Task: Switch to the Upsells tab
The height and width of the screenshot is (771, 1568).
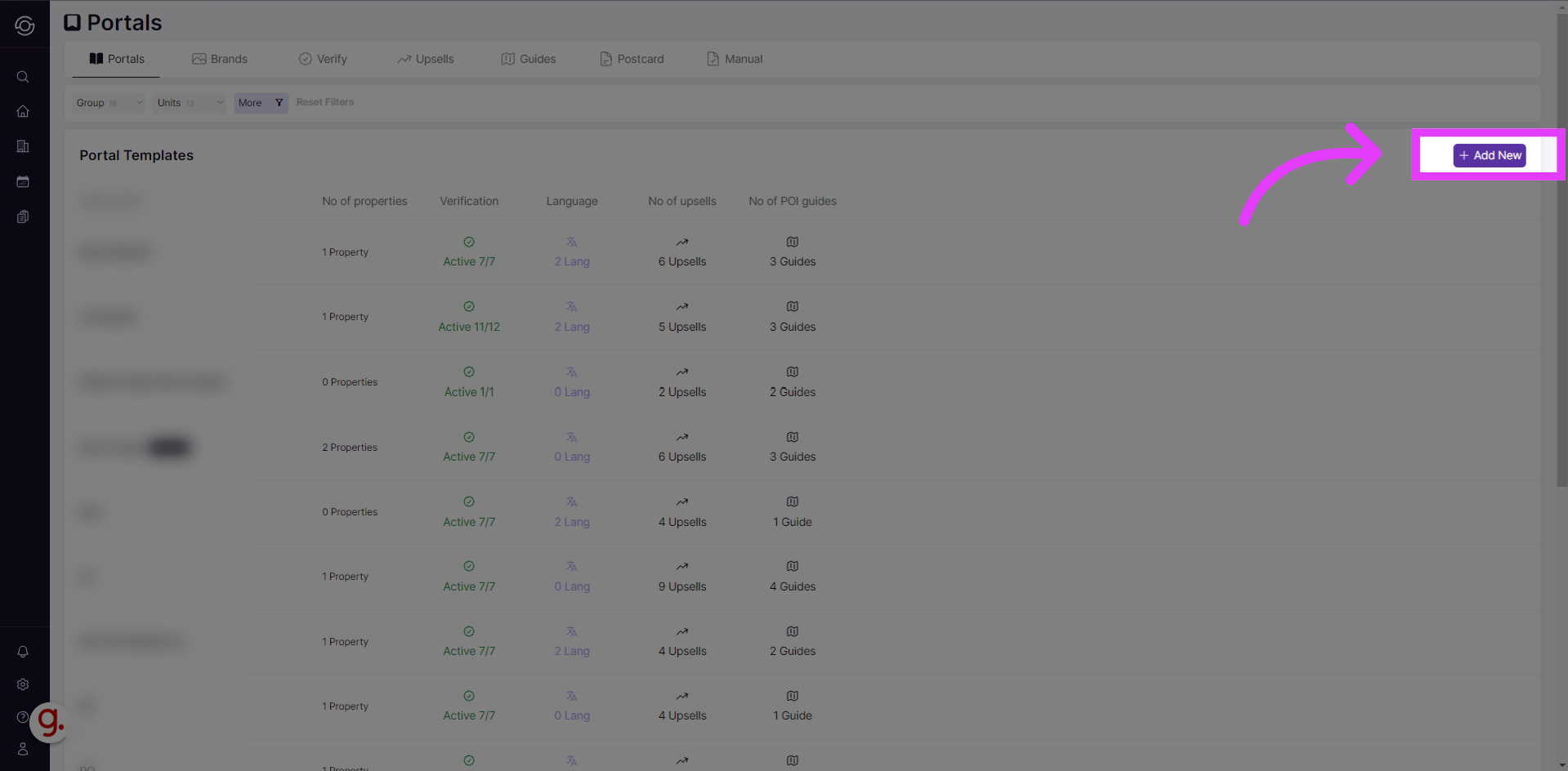Action: click(x=426, y=59)
